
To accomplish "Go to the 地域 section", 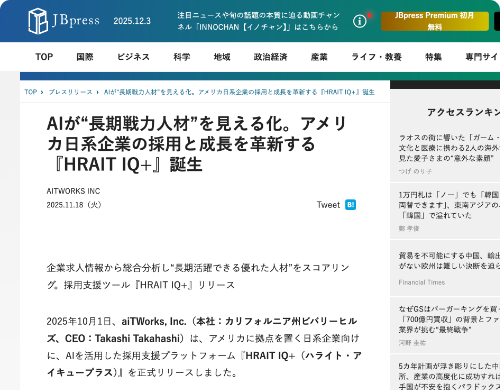I will 222,57.
